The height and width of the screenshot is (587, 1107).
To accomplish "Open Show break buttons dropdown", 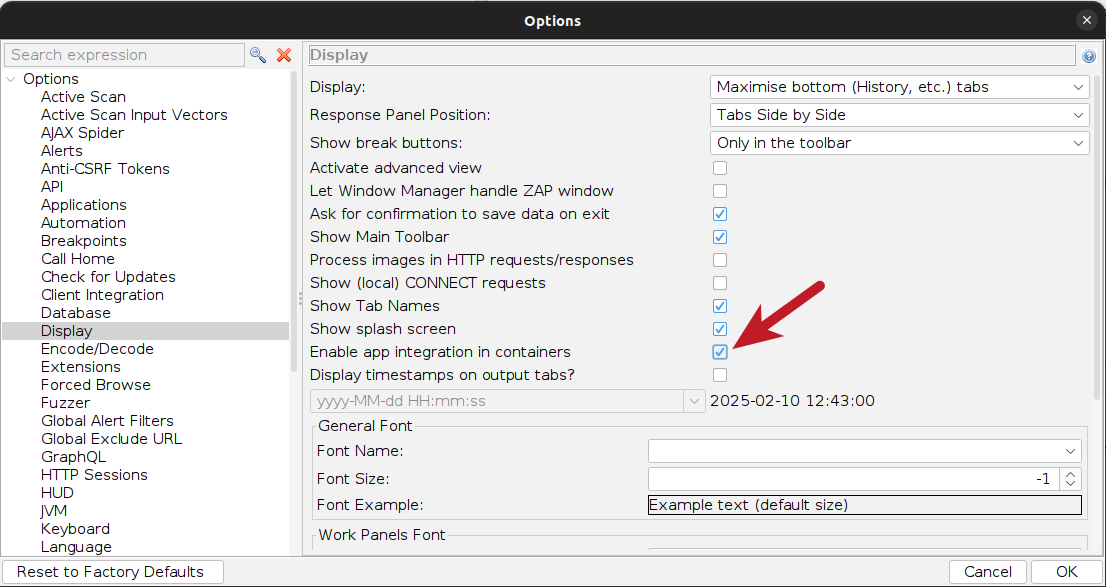I will [899, 143].
